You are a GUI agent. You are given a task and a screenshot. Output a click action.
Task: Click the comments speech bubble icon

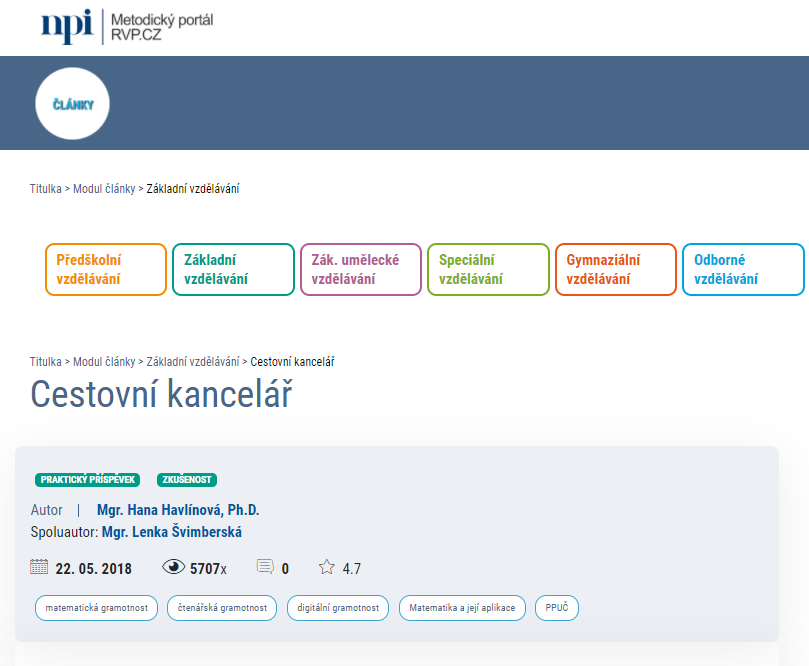pos(265,568)
